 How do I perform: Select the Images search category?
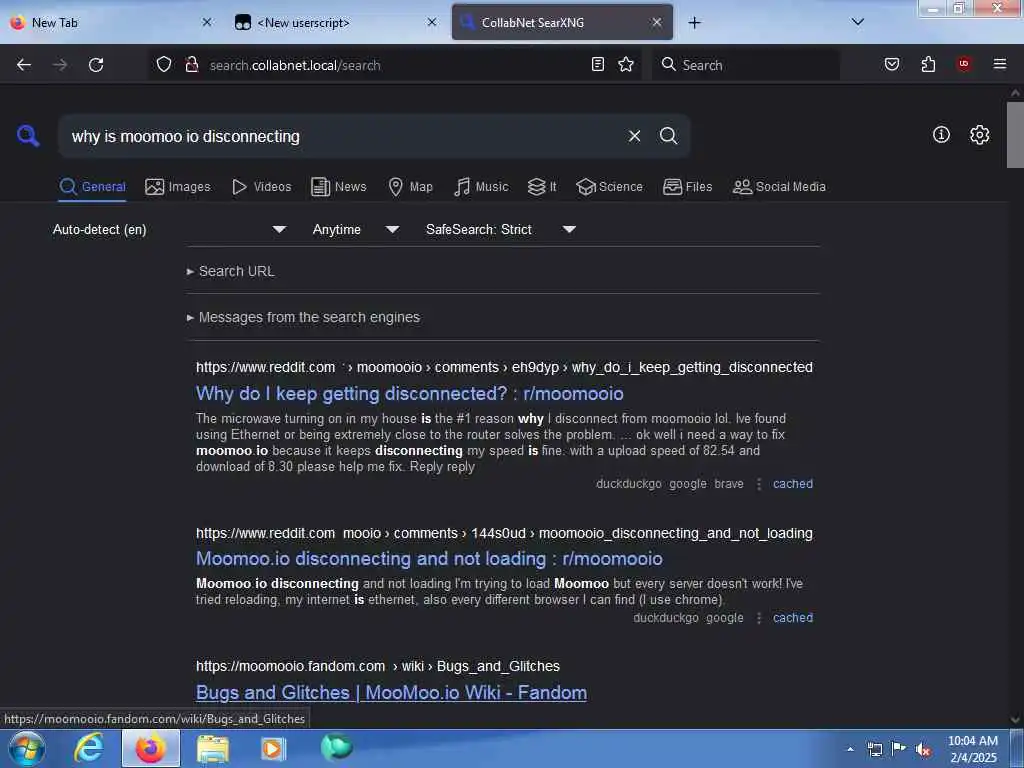(178, 187)
